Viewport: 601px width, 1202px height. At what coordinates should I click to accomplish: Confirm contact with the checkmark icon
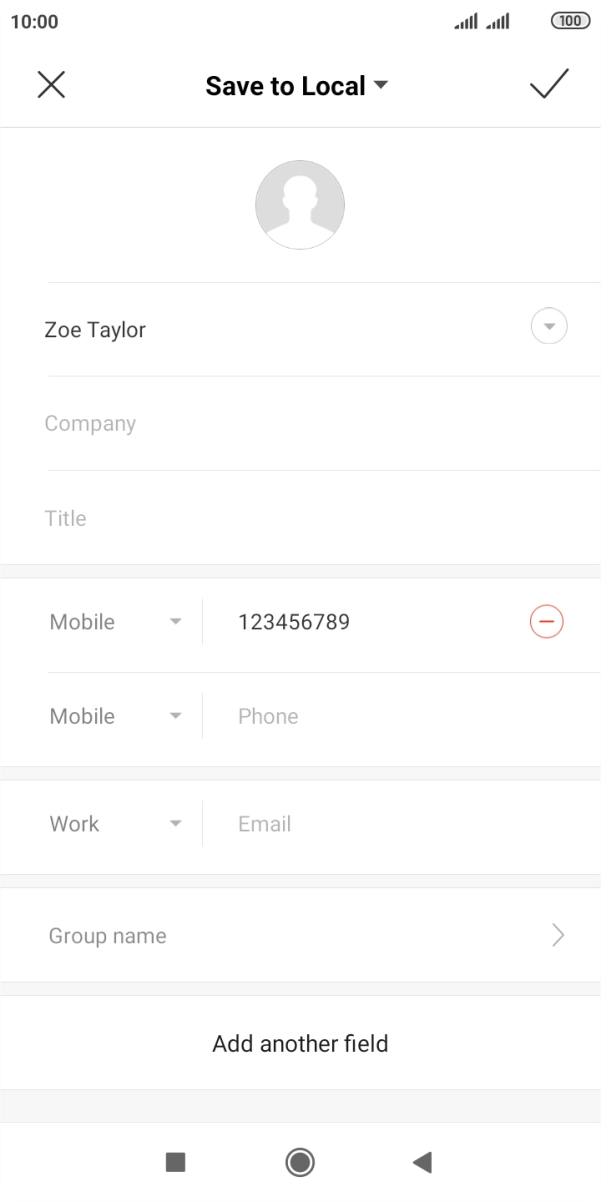[549, 85]
